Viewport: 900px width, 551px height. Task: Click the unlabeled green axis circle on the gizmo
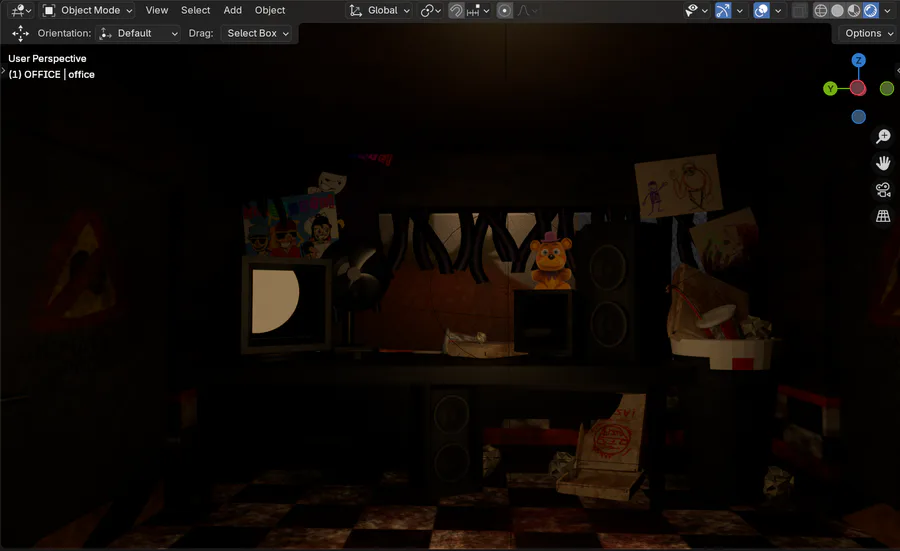(x=887, y=88)
